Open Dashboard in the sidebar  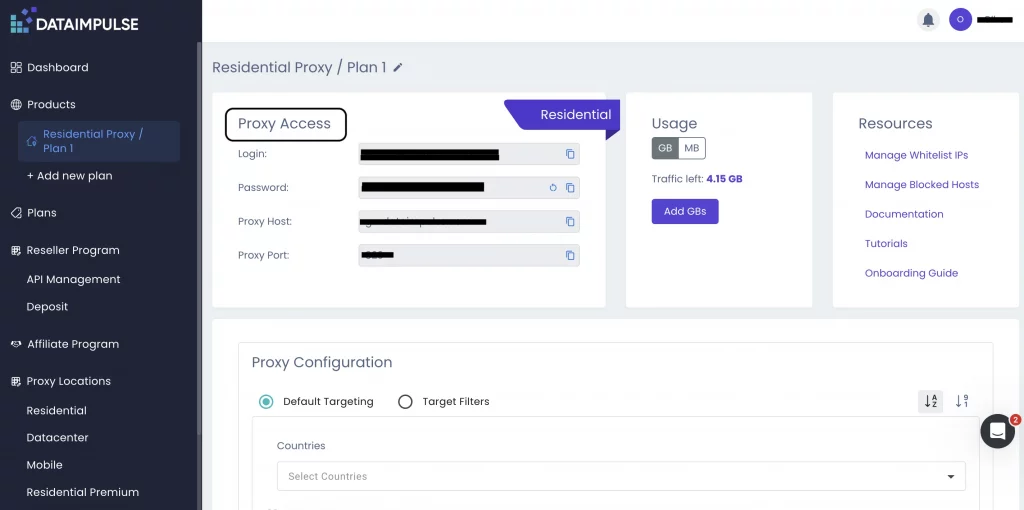tap(57, 68)
